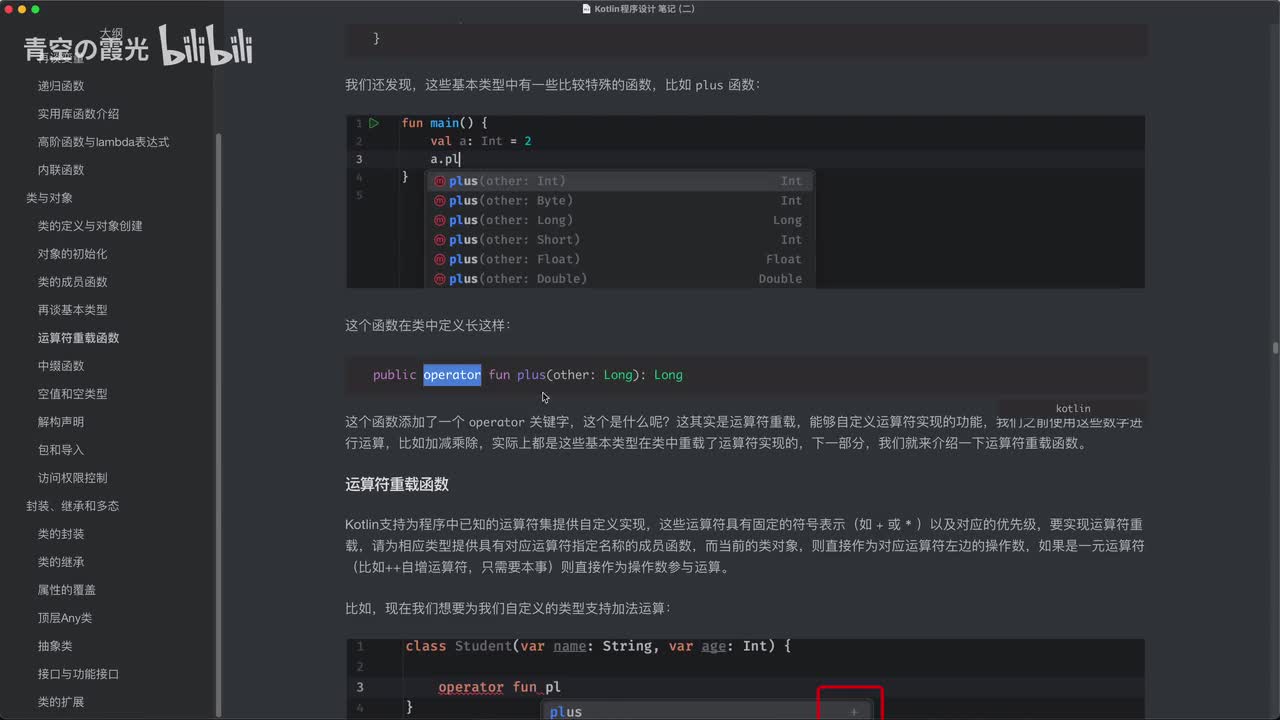Open 空值和空类型 outline entry

coord(72,394)
